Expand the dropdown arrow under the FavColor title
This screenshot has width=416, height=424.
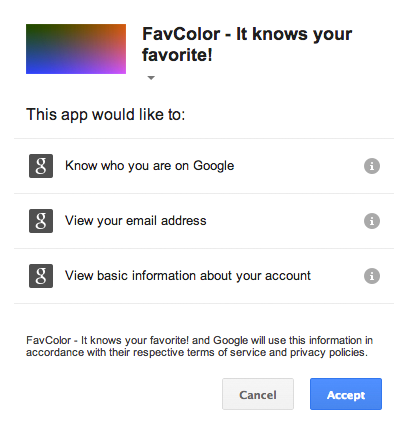pos(151,78)
